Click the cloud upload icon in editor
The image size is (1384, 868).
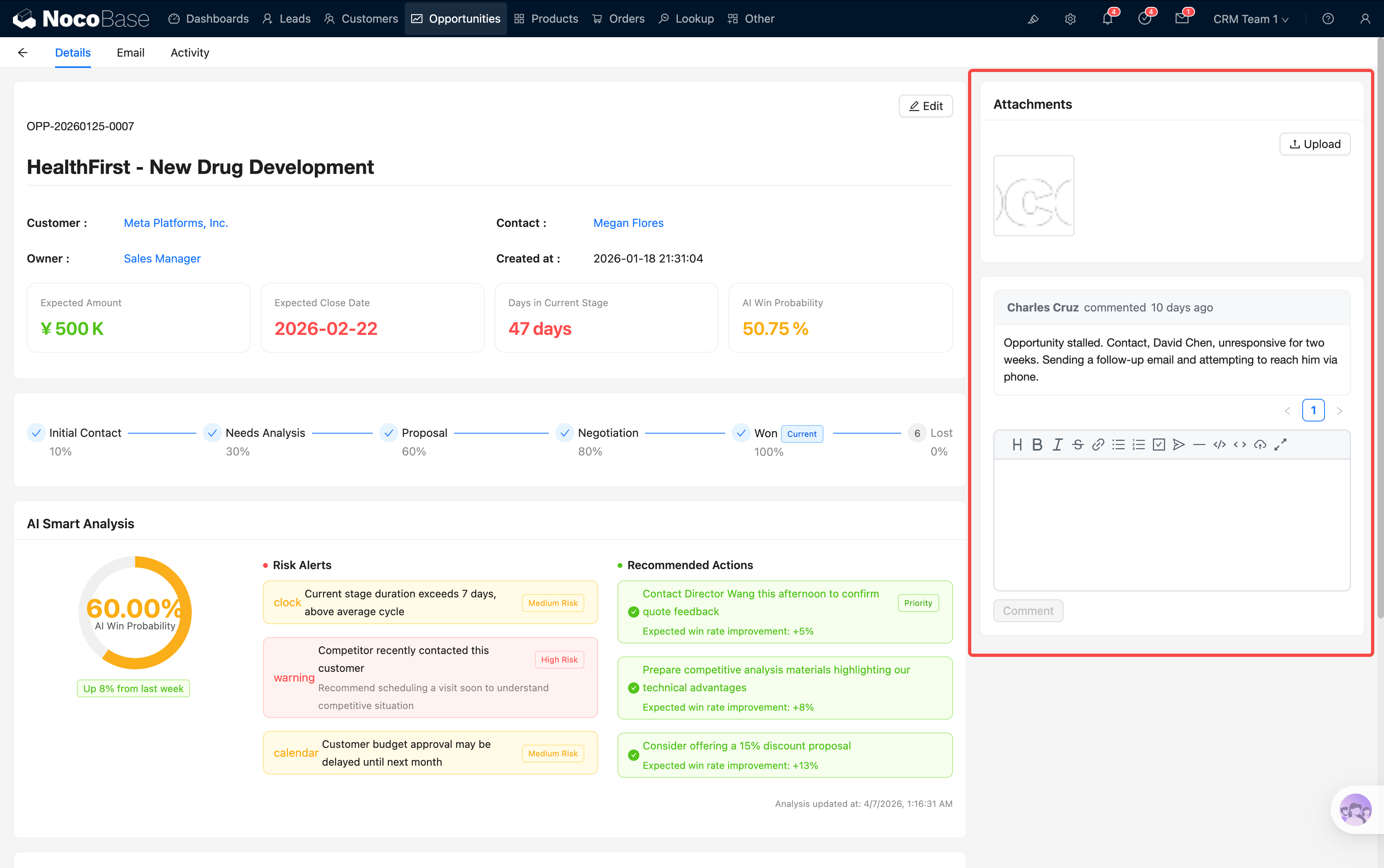[x=1260, y=445]
